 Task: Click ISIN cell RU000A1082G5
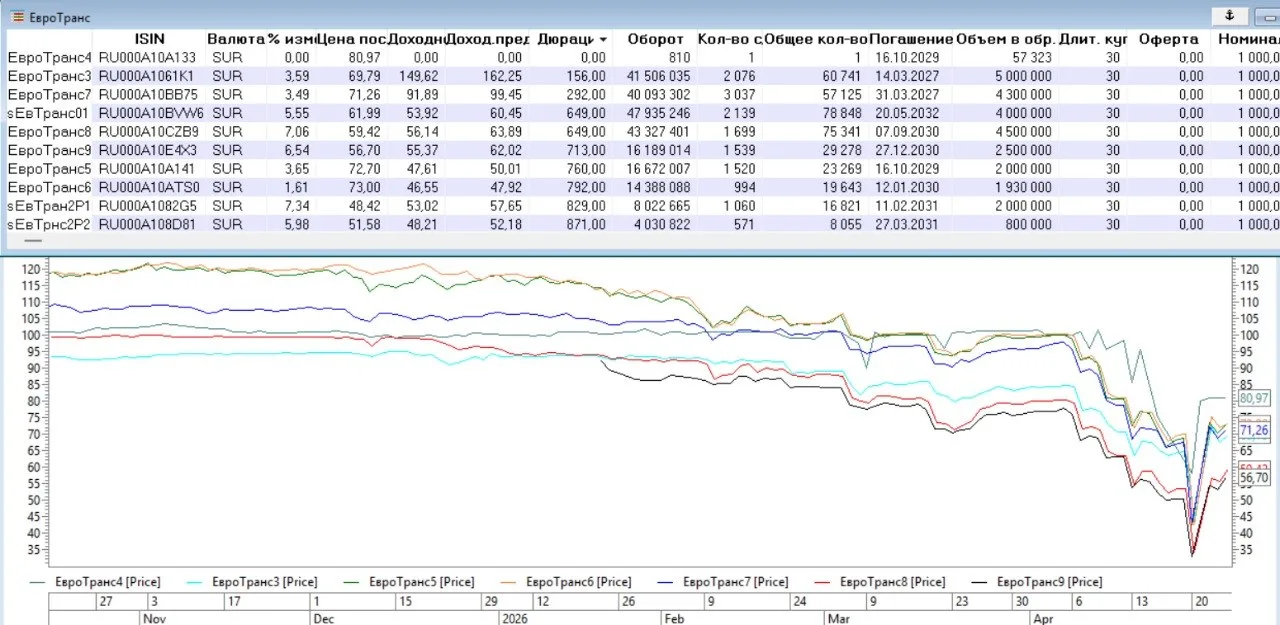(148, 206)
